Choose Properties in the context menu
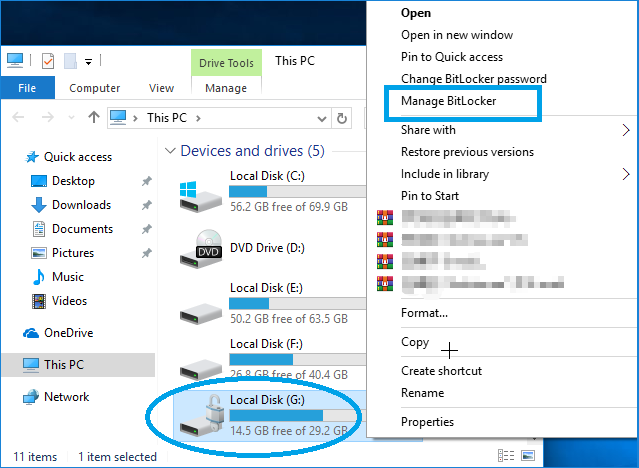This screenshot has height=468, width=639. tap(427, 422)
